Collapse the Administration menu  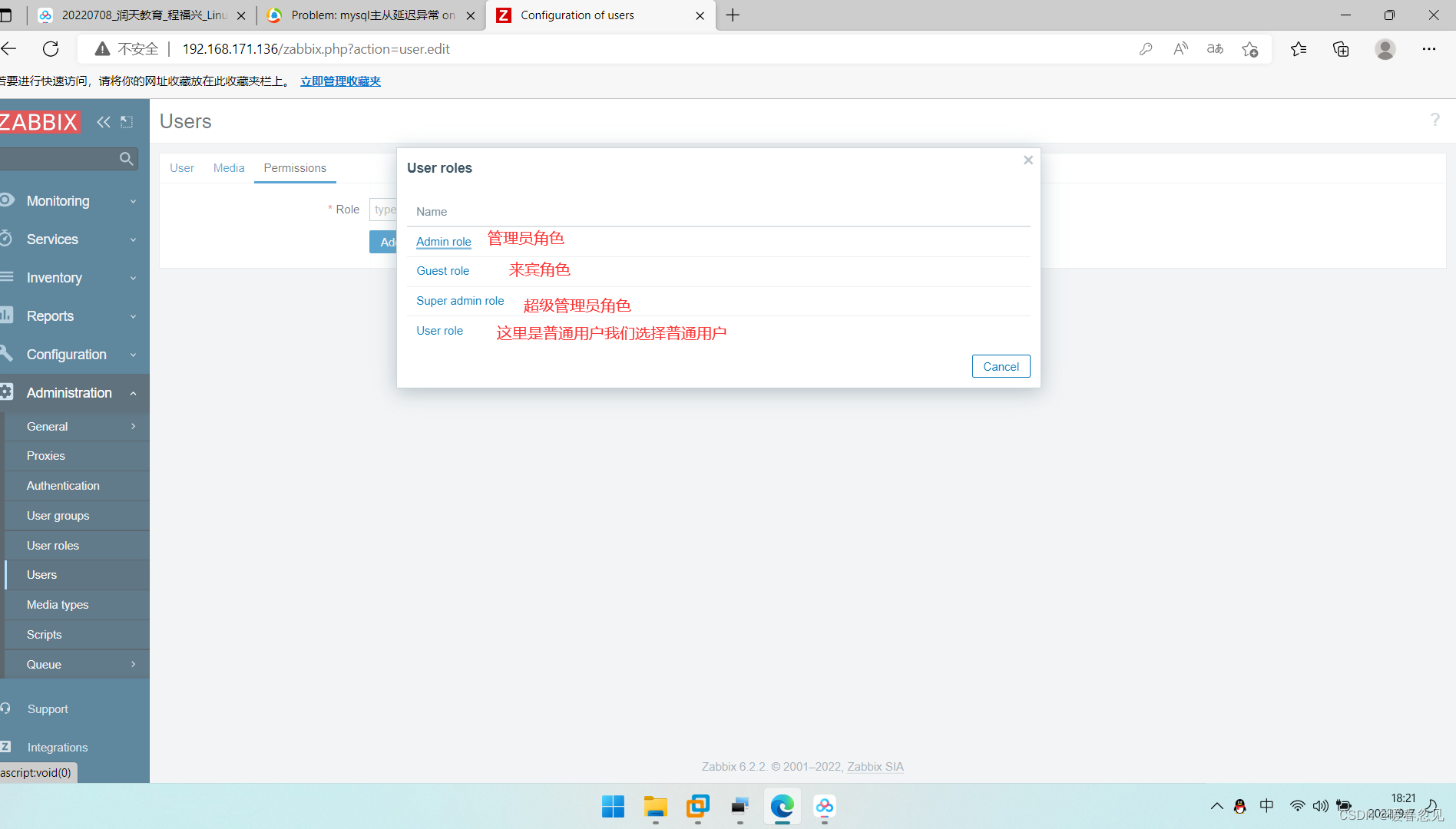point(74,393)
